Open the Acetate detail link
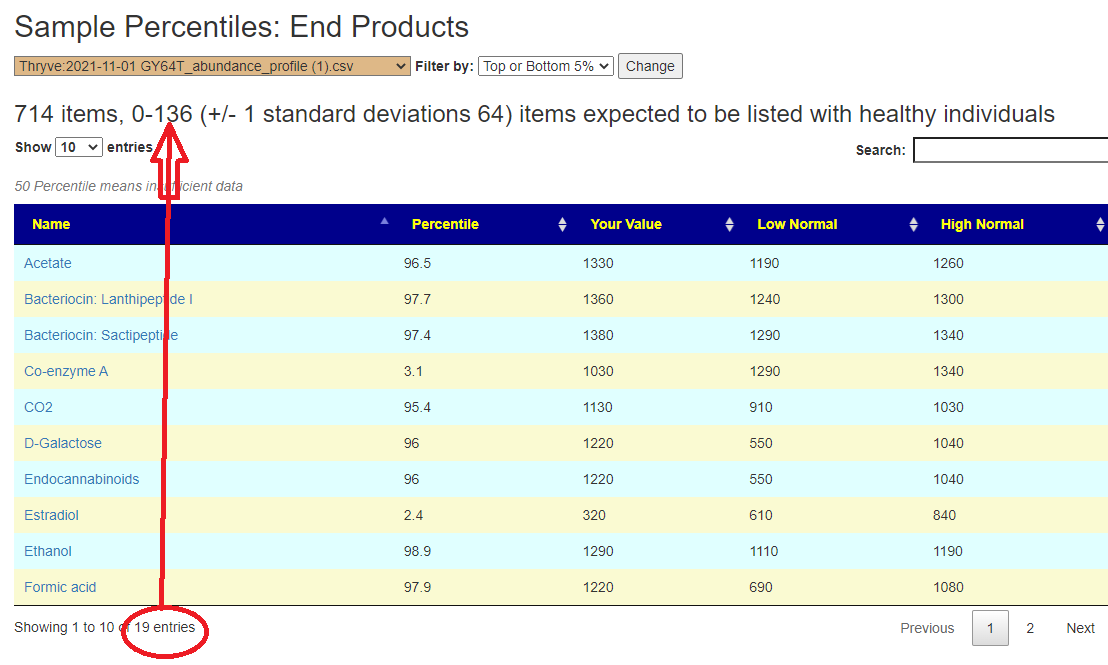 click(47, 263)
